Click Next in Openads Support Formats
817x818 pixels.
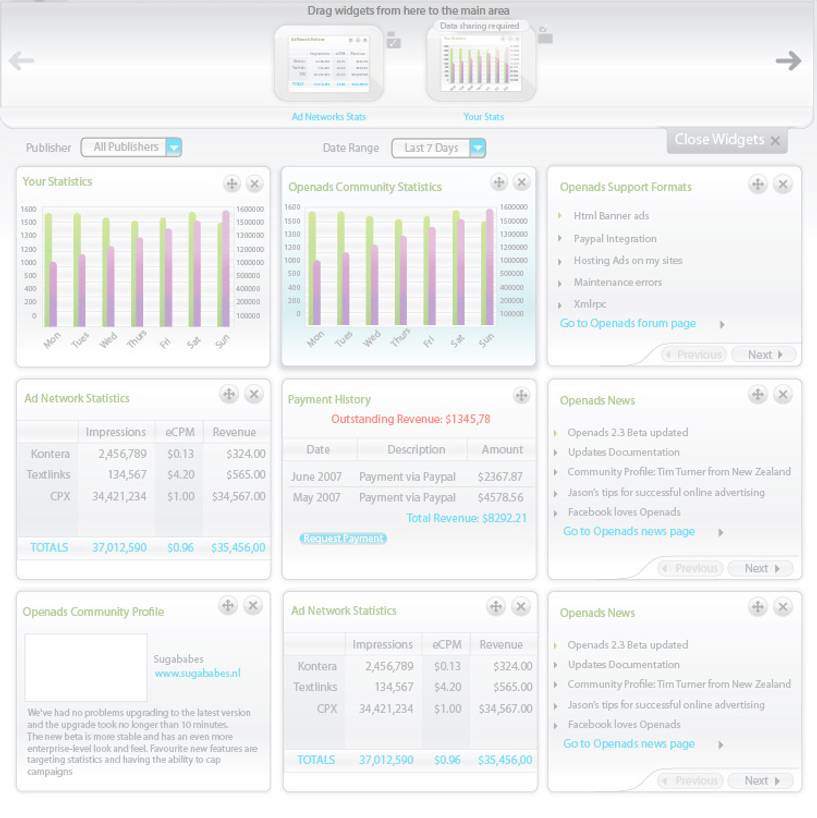[764, 355]
